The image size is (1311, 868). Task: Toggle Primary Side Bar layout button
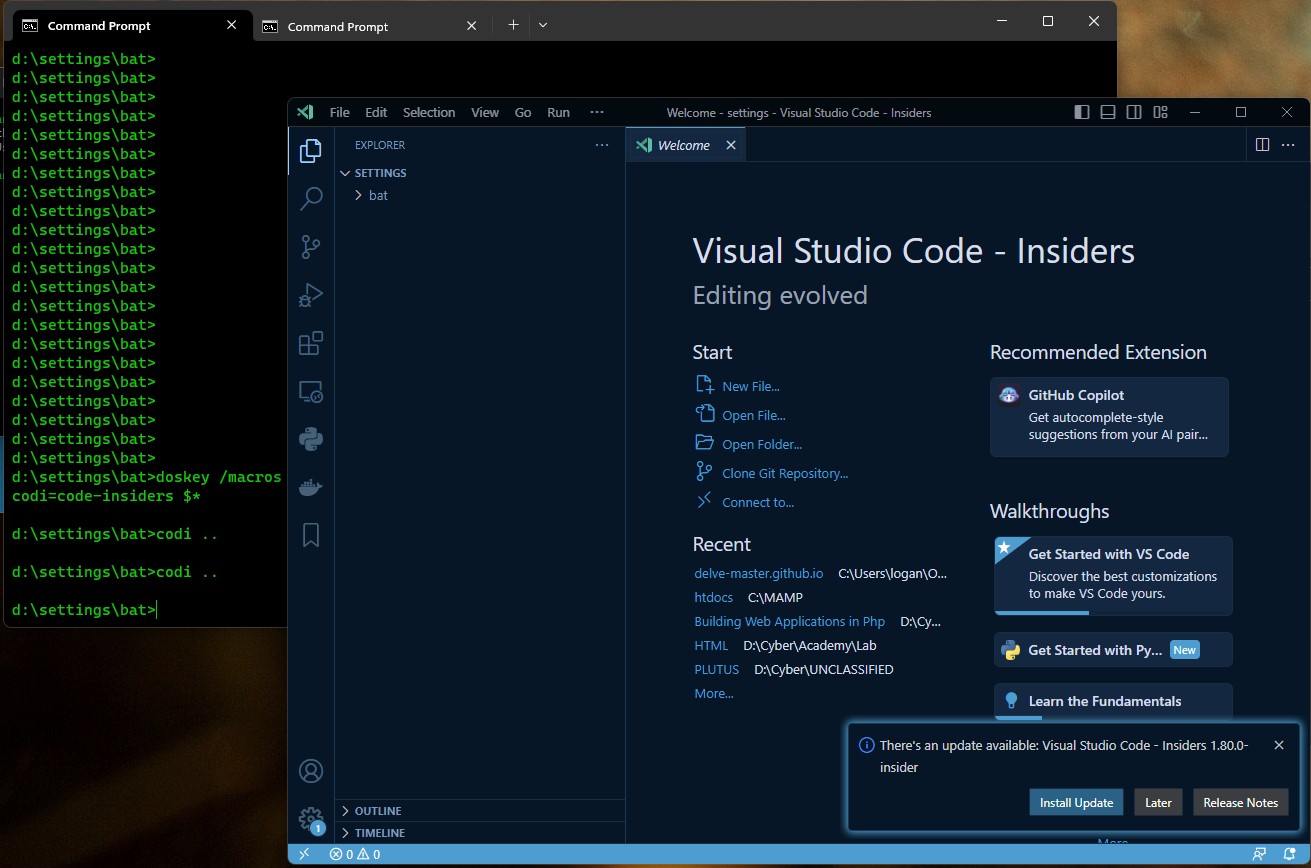point(1082,112)
